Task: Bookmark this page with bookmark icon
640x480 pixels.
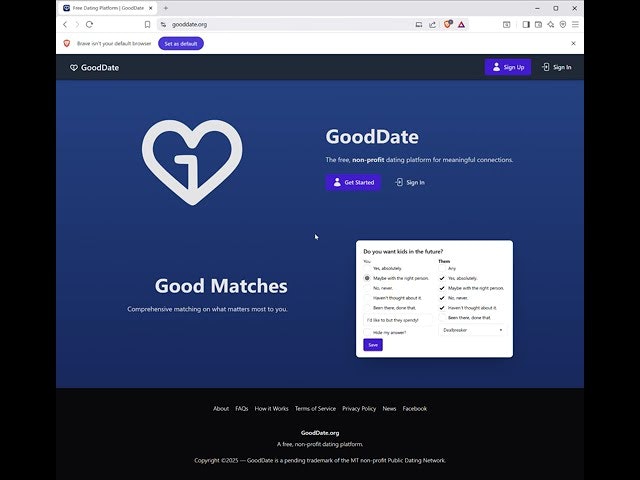Action: [147, 24]
